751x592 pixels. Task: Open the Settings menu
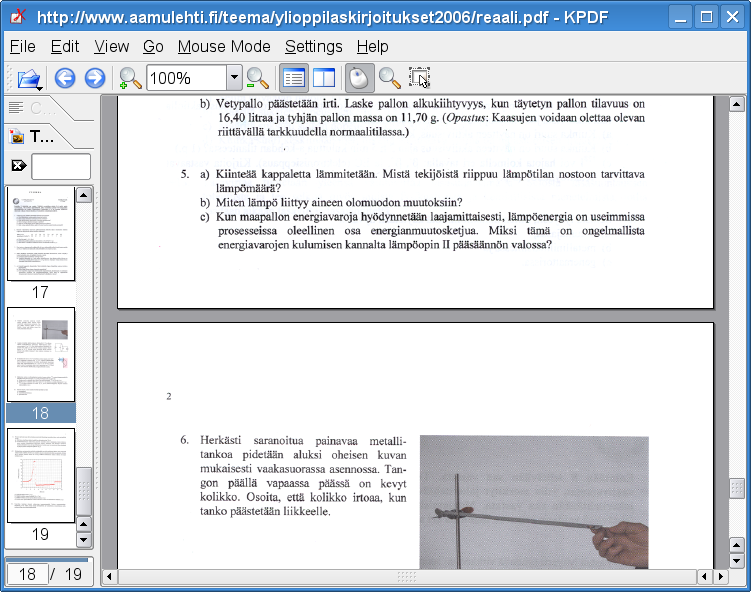pyautogui.click(x=313, y=47)
